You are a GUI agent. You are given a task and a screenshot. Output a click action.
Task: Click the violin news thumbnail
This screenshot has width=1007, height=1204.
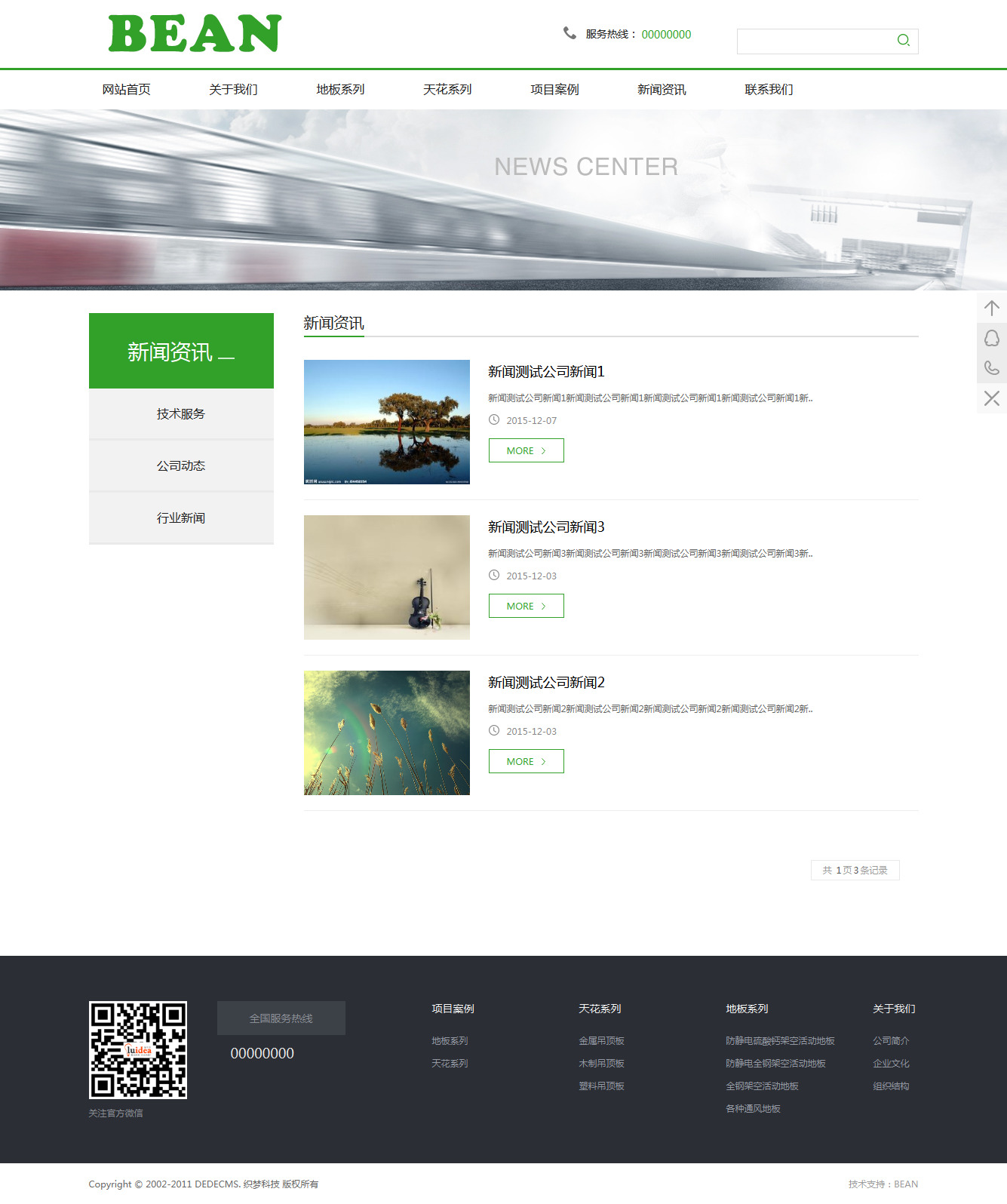point(386,577)
